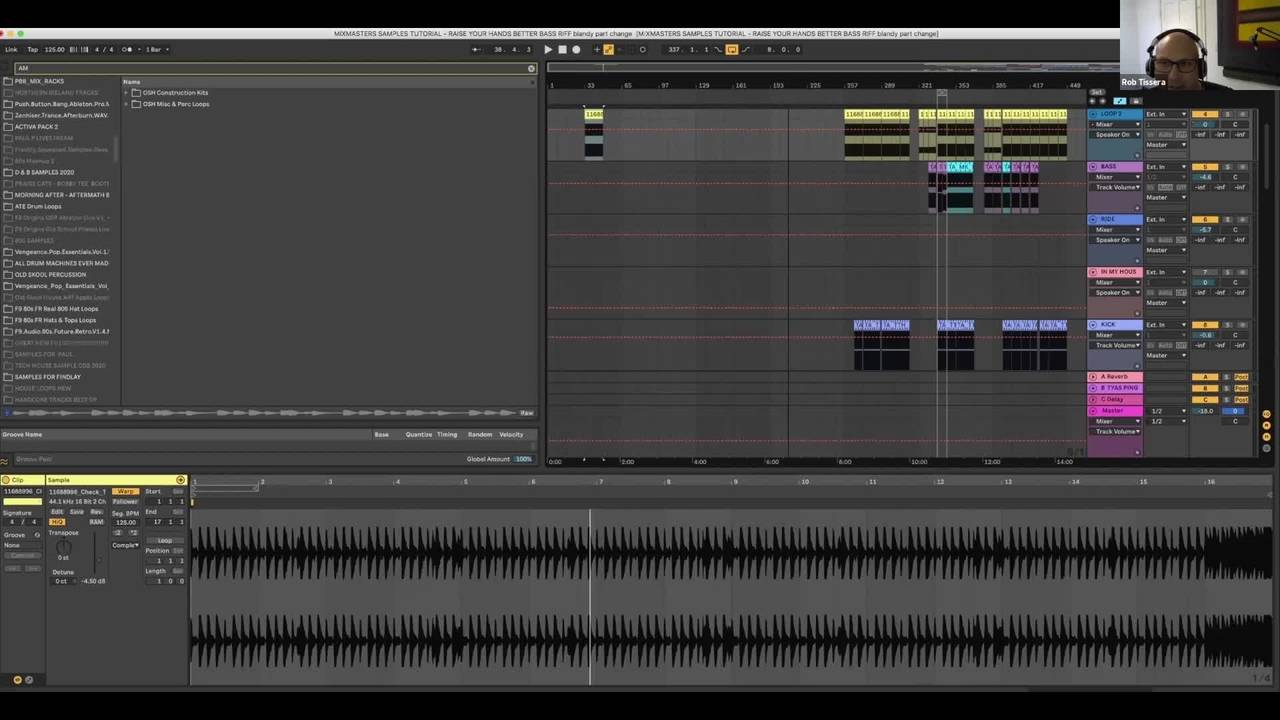The height and width of the screenshot is (720, 1280).
Task: Click the Sample tab header
Action: point(115,480)
